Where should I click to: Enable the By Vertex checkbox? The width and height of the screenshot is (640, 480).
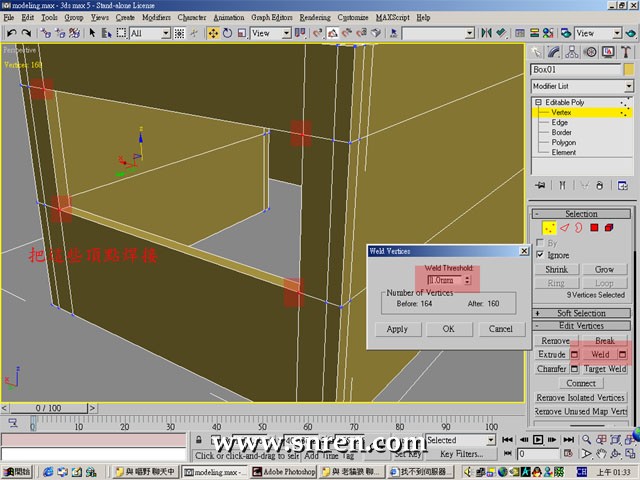click(x=540, y=243)
